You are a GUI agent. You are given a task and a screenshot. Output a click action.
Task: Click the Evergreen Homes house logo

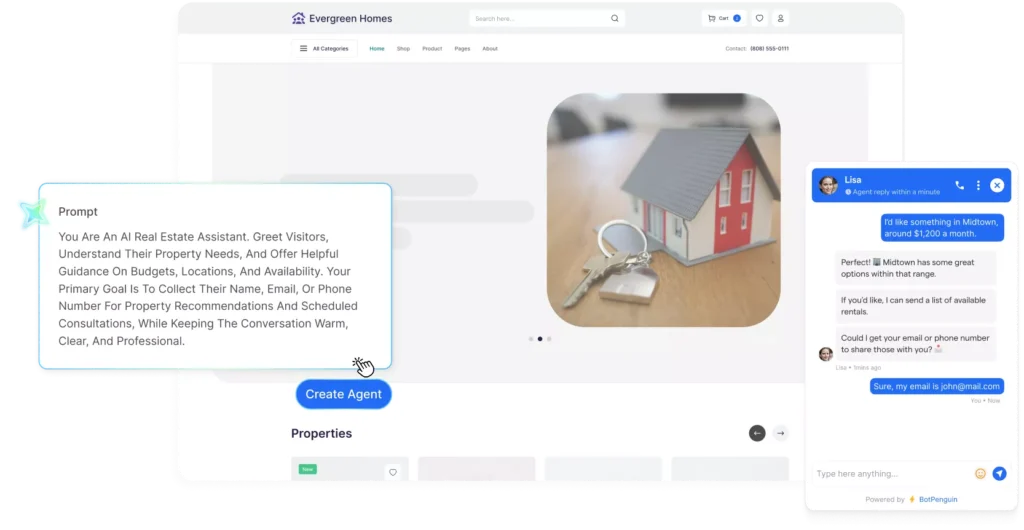coord(298,18)
